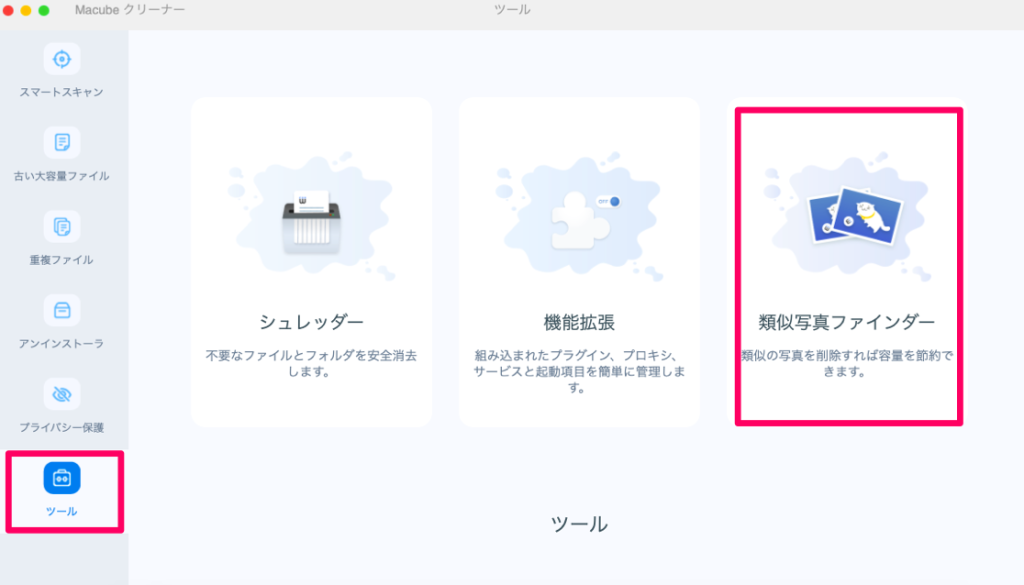Click the paper shredder illustration
Viewport: 1024px width, 585px height.
click(311, 218)
